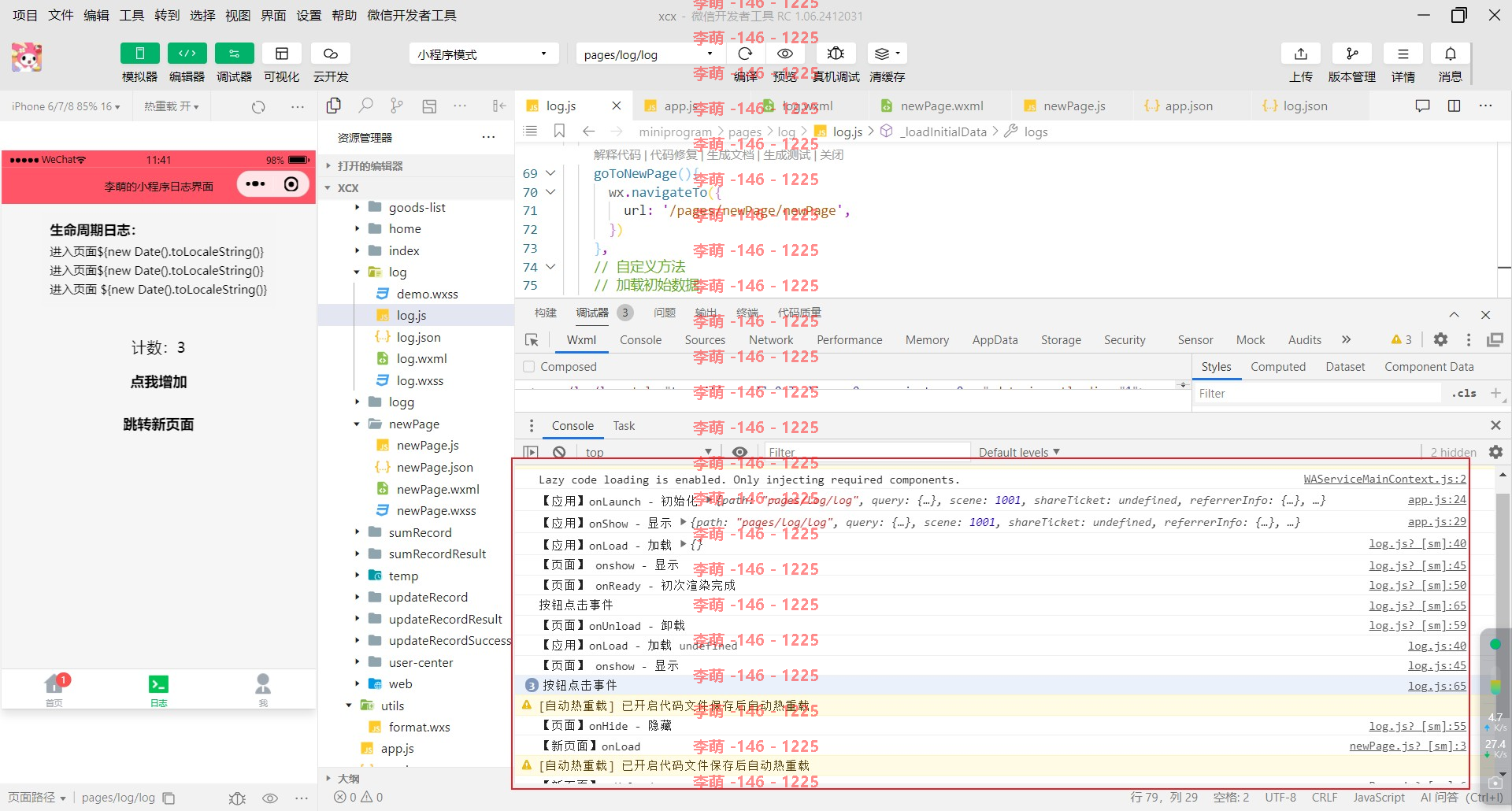Open the details (详情) icon
Viewport: 1512px width, 811px height.
tap(1403, 54)
